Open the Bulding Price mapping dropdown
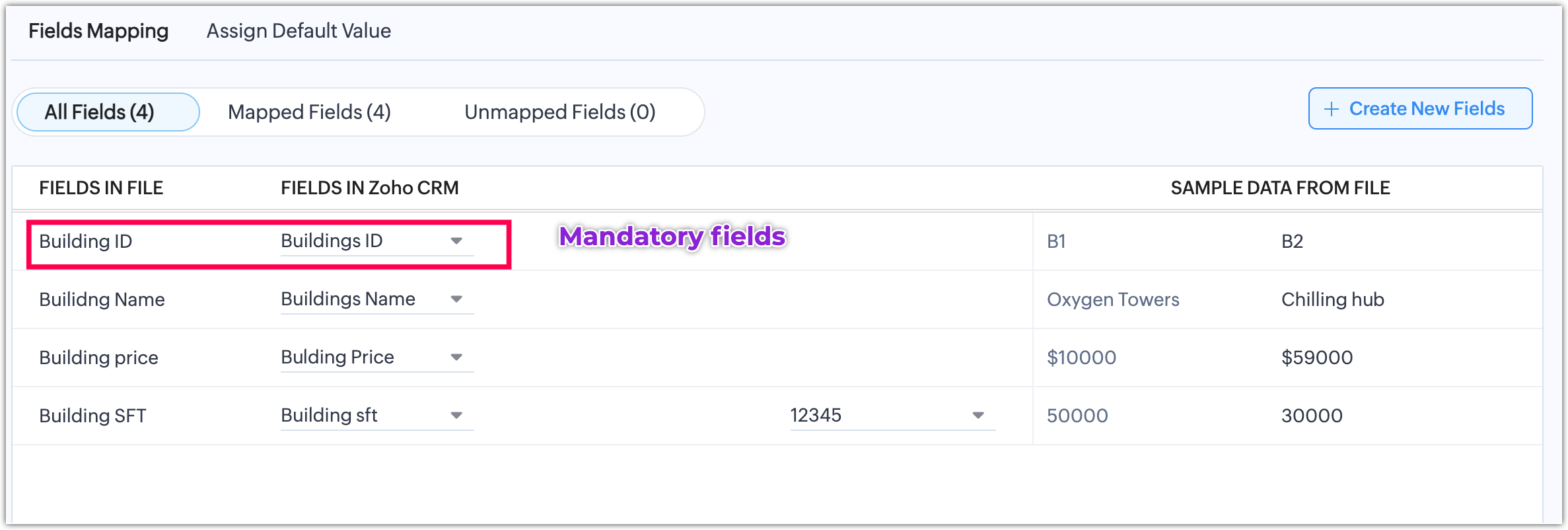The width and height of the screenshot is (1568, 530). (x=376, y=358)
